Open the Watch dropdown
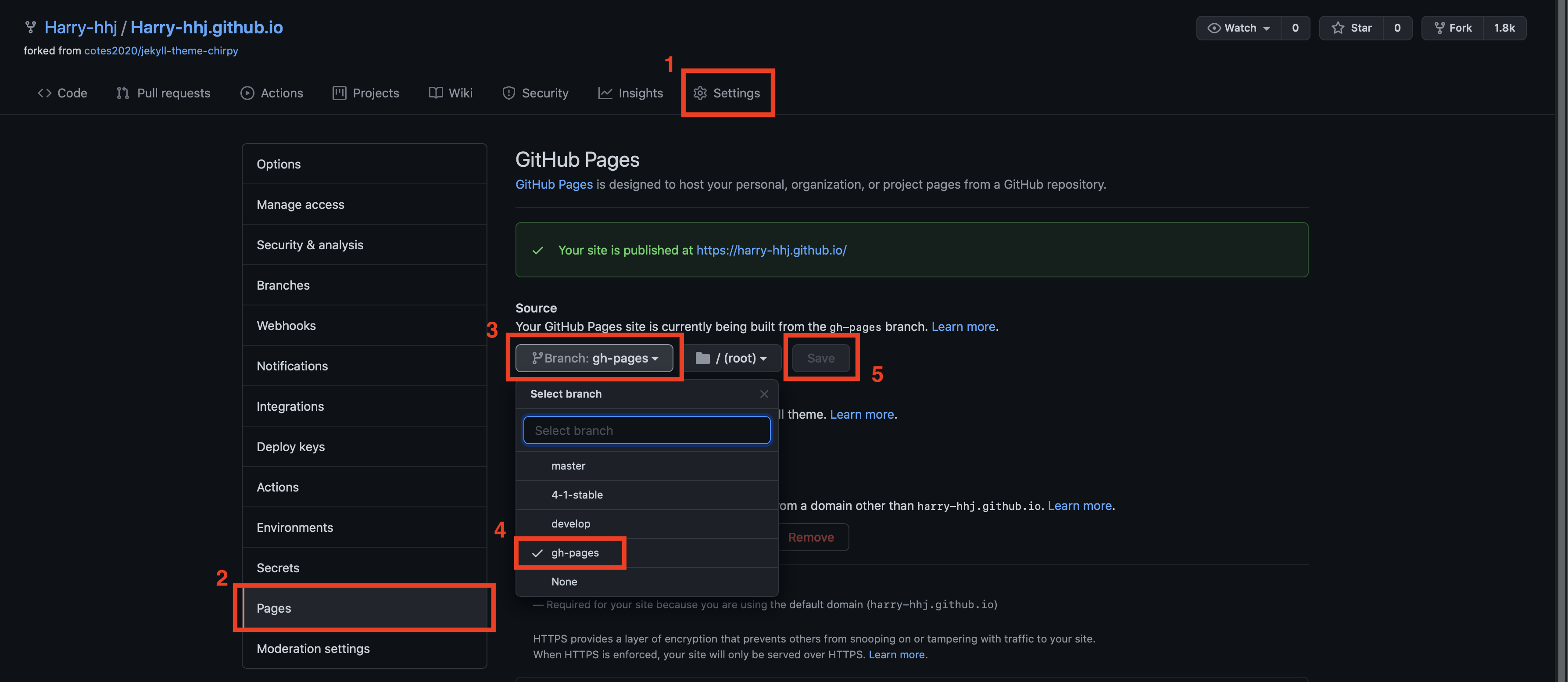 (x=1239, y=28)
